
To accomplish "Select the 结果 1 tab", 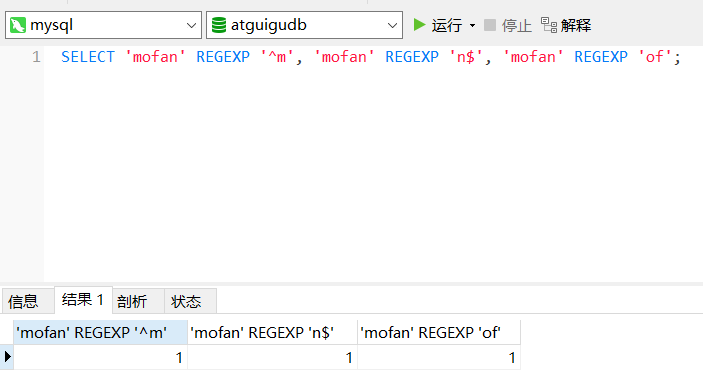I will click(83, 300).
